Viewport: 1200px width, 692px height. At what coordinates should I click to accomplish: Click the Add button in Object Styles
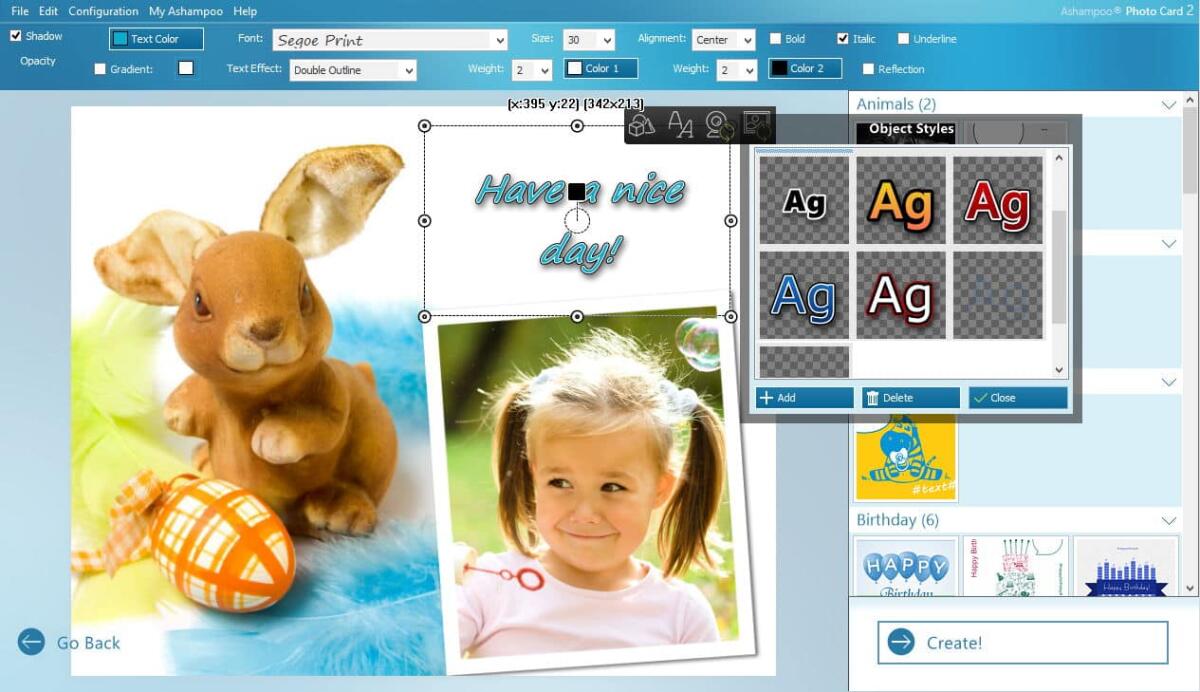pos(803,397)
